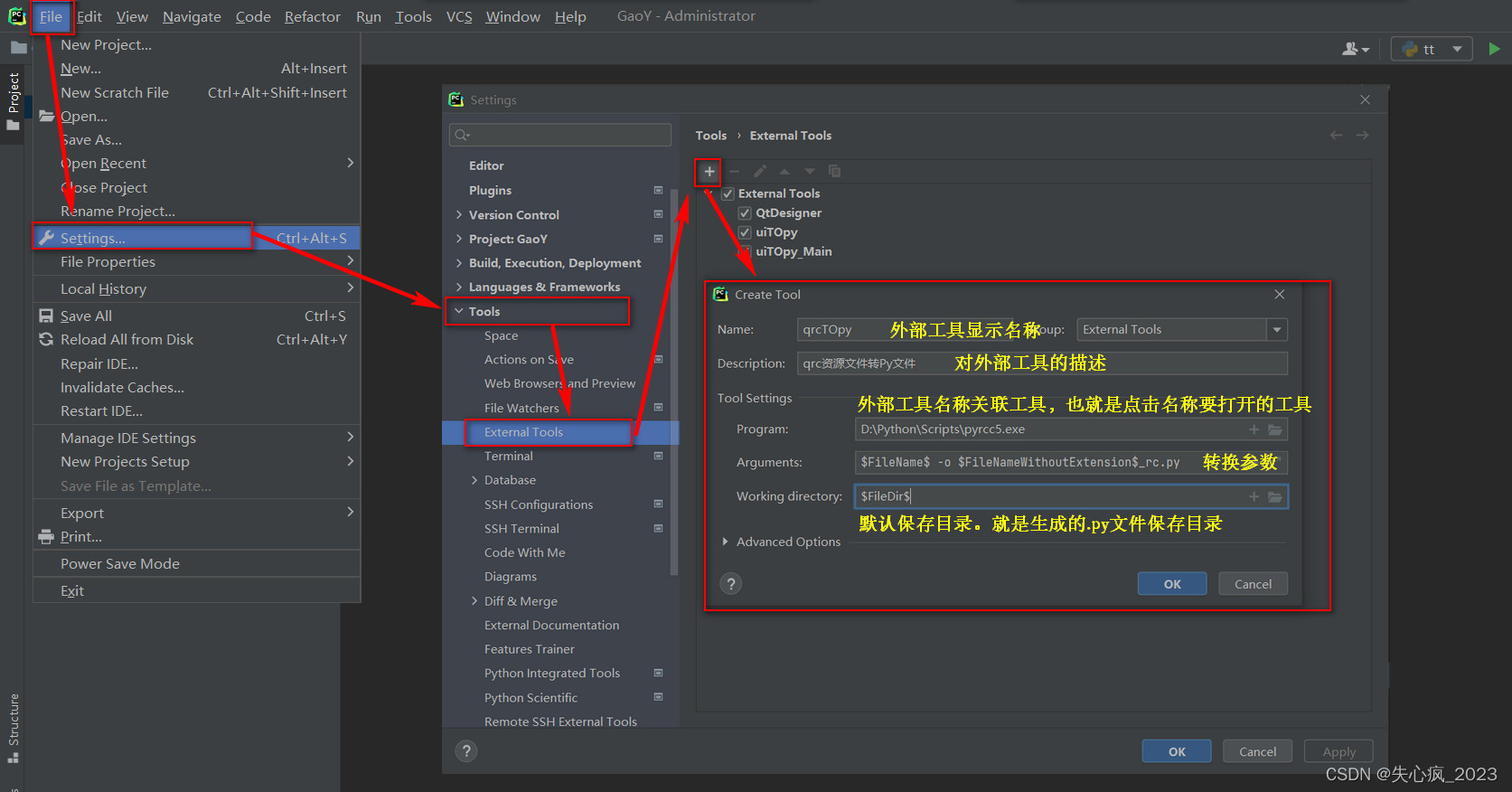Click the Settings forward navigation arrow
1512x792 pixels.
point(1362,136)
